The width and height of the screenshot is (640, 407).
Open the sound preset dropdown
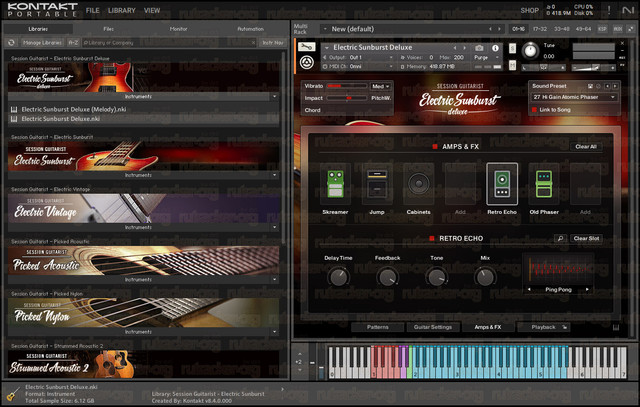coord(573,97)
